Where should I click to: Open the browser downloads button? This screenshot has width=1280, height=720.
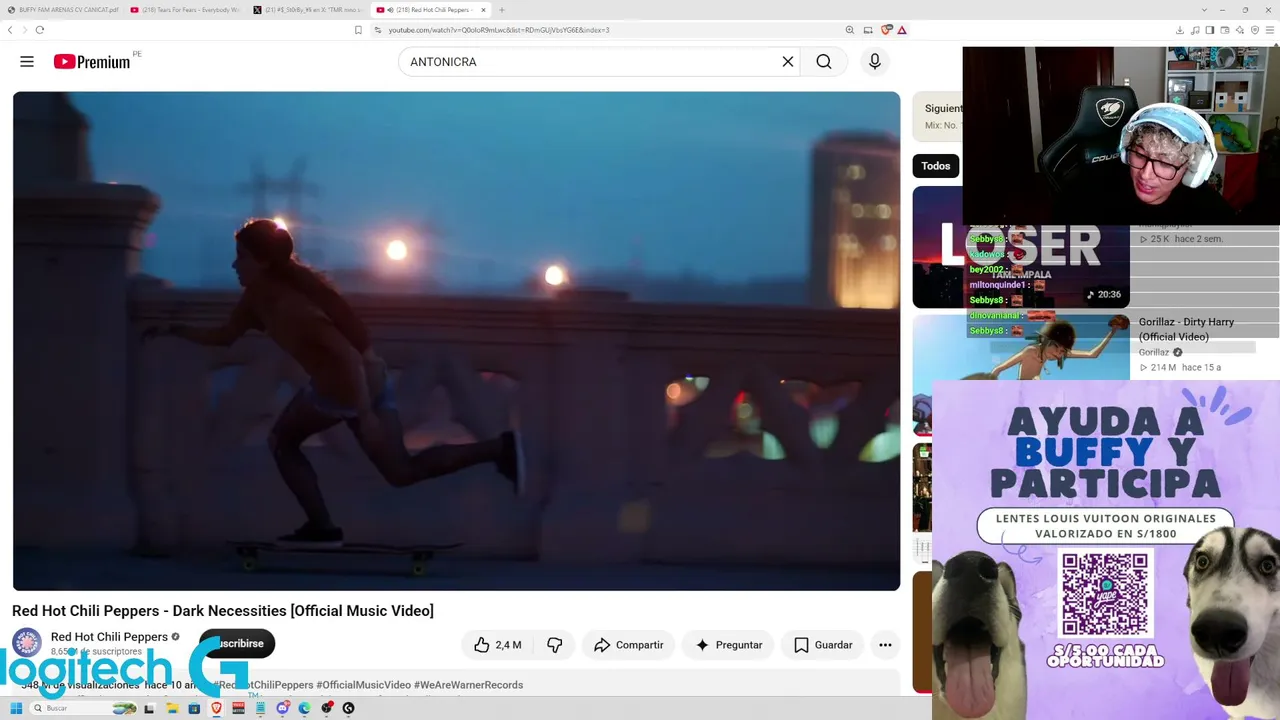point(1180,30)
